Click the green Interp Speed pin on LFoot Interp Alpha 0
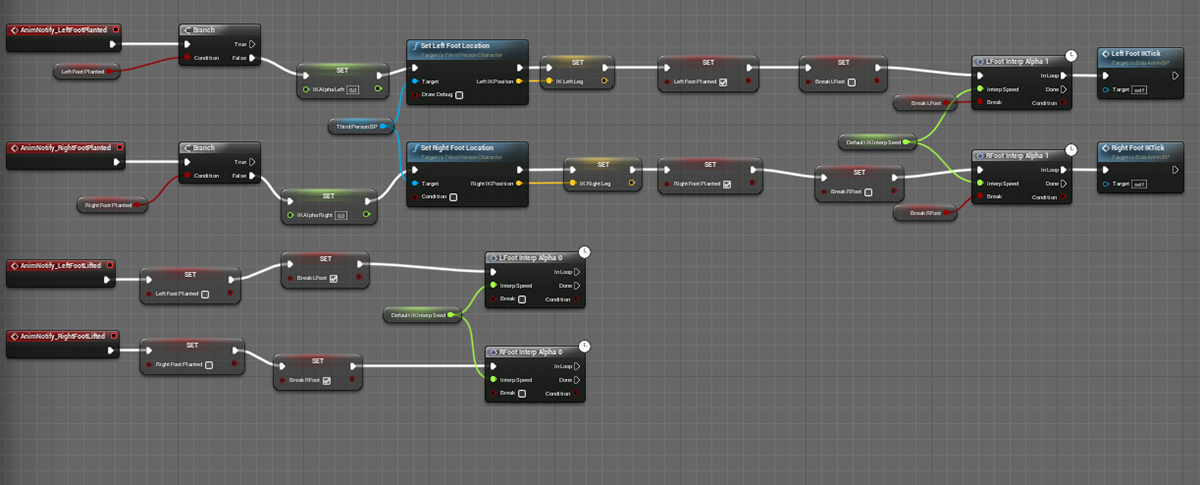This screenshot has height=485, width=1200. [493, 285]
